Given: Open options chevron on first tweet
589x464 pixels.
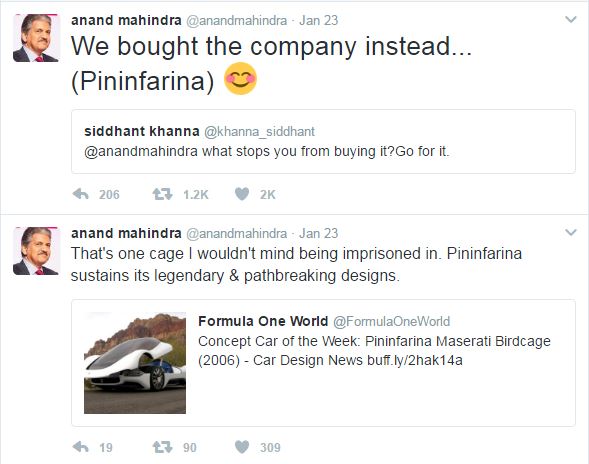Looking at the screenshot, I should (571, 20).
